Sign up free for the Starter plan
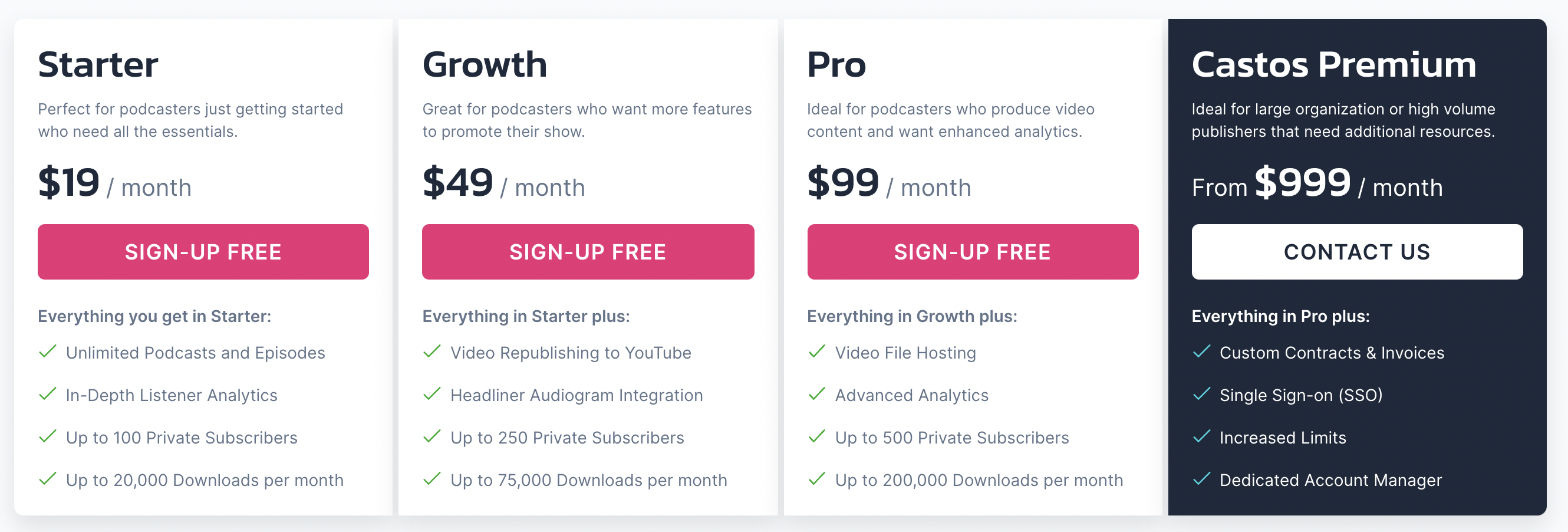The height and width of the screenshot is (532, 1568). [x=203, y=251]
